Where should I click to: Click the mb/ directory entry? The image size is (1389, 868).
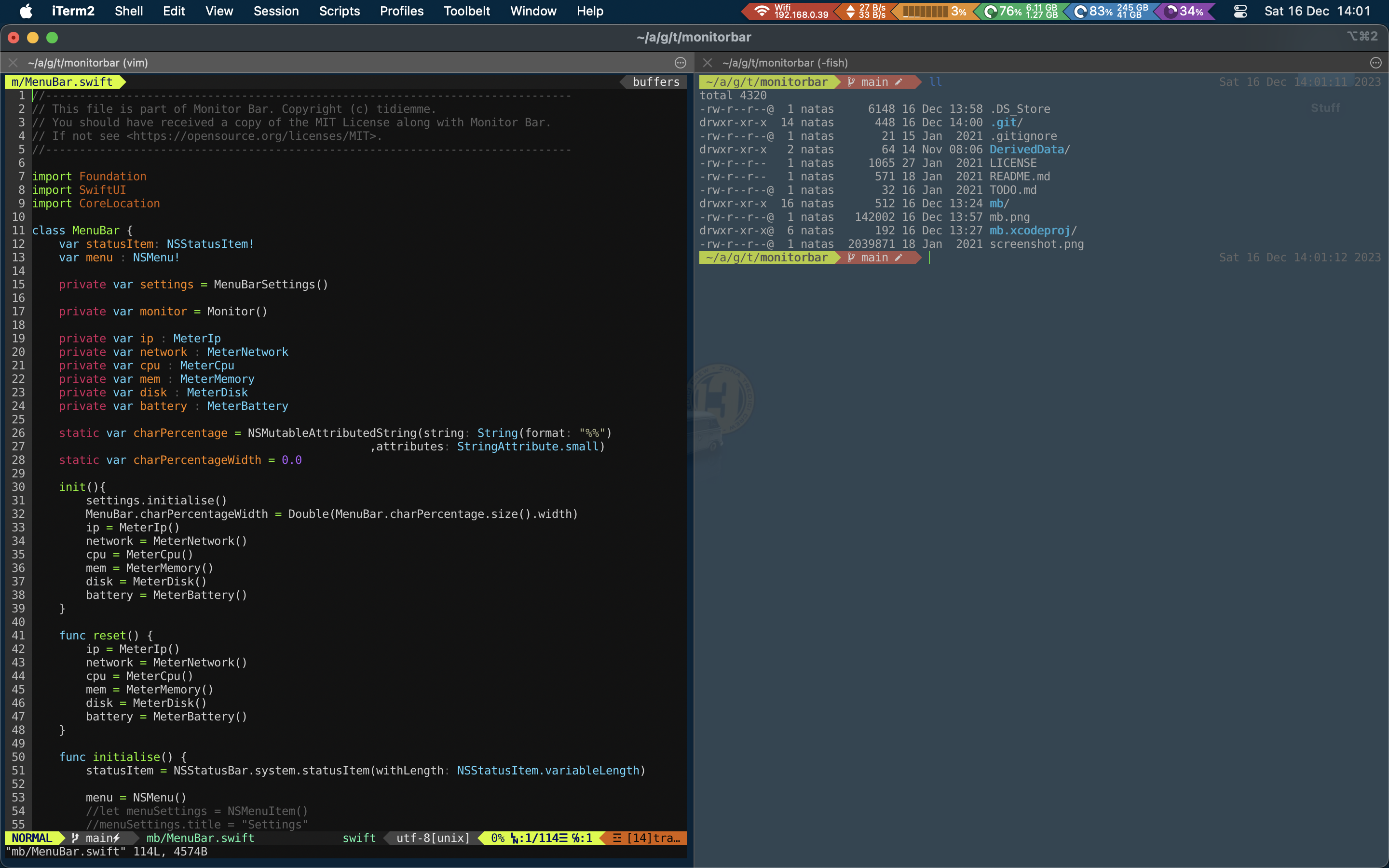(999, 203)
